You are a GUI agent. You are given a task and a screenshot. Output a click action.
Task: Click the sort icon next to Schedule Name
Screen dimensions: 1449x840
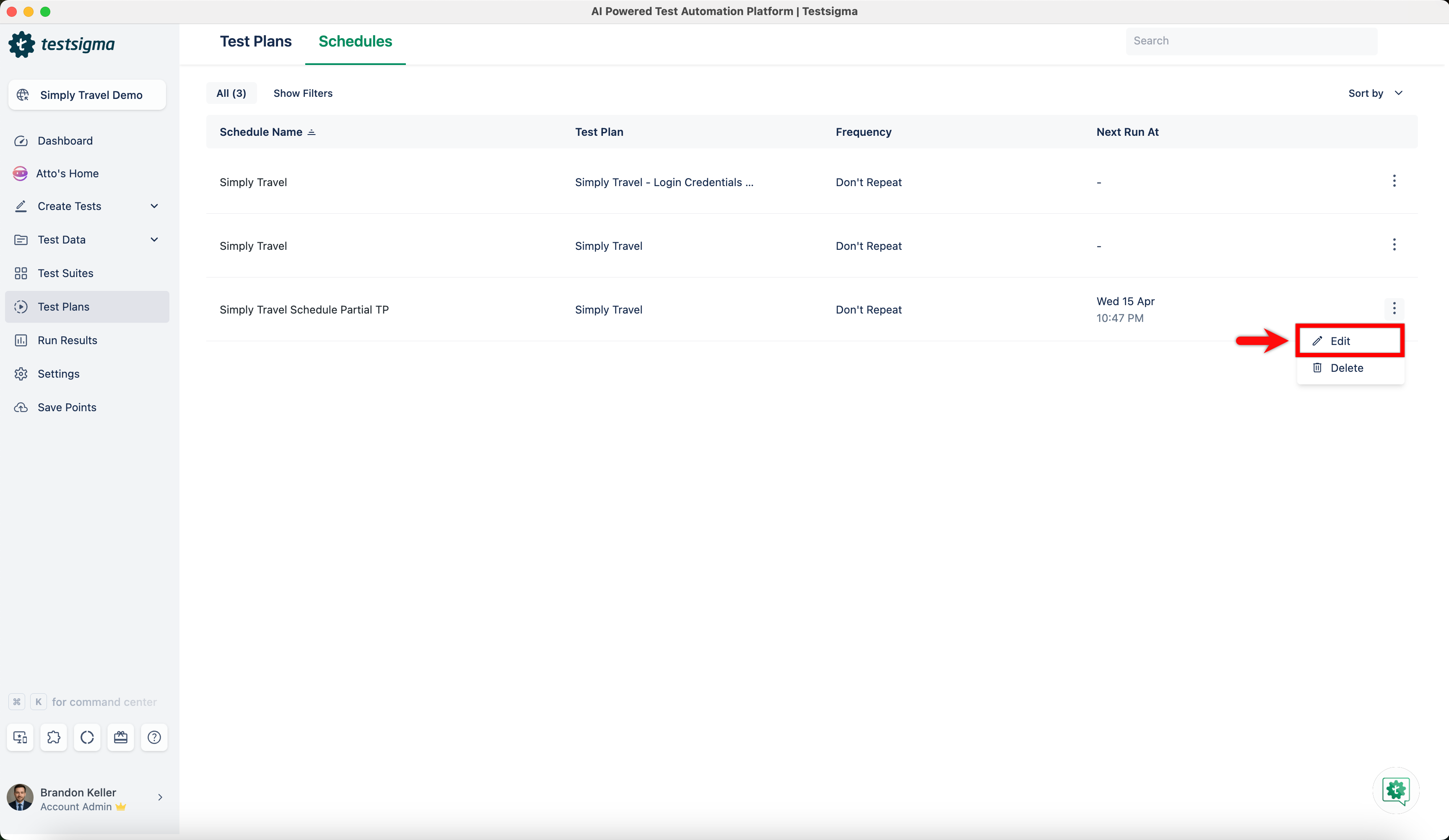(x=312, y=132)
